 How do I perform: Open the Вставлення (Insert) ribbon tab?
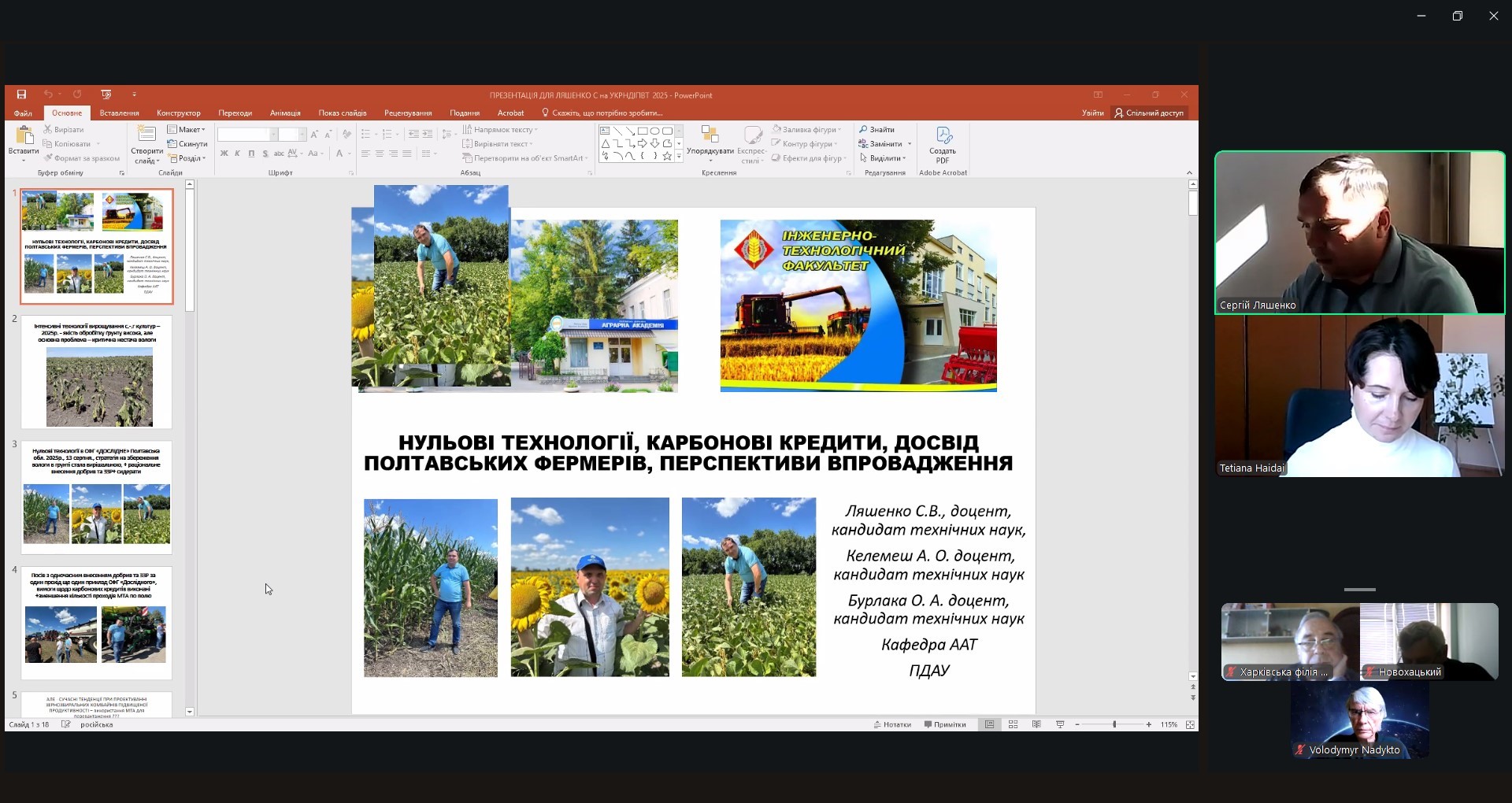pyautogui.click(x=119, y=113)
